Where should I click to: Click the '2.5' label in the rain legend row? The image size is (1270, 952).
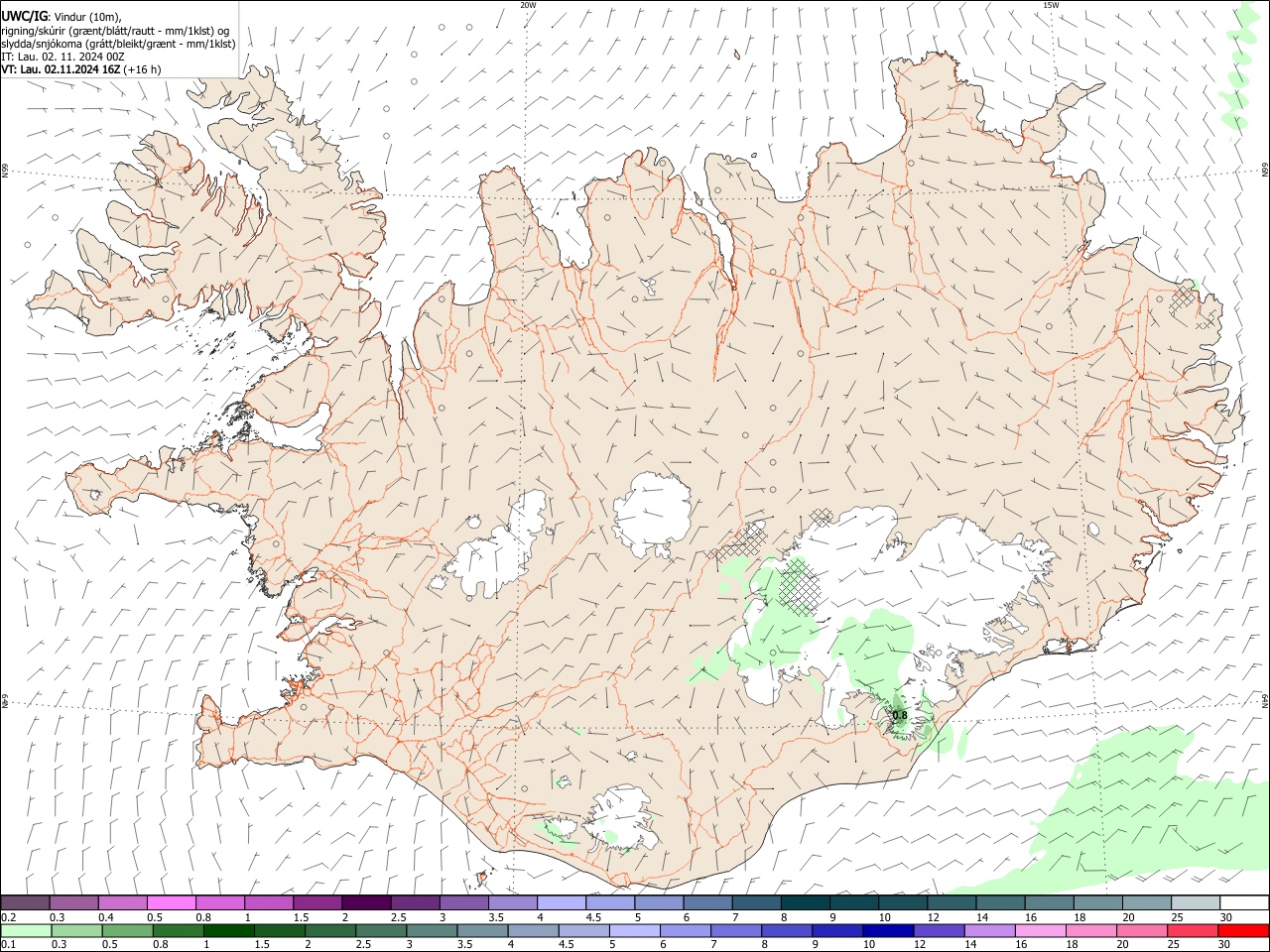pos(364,945)
